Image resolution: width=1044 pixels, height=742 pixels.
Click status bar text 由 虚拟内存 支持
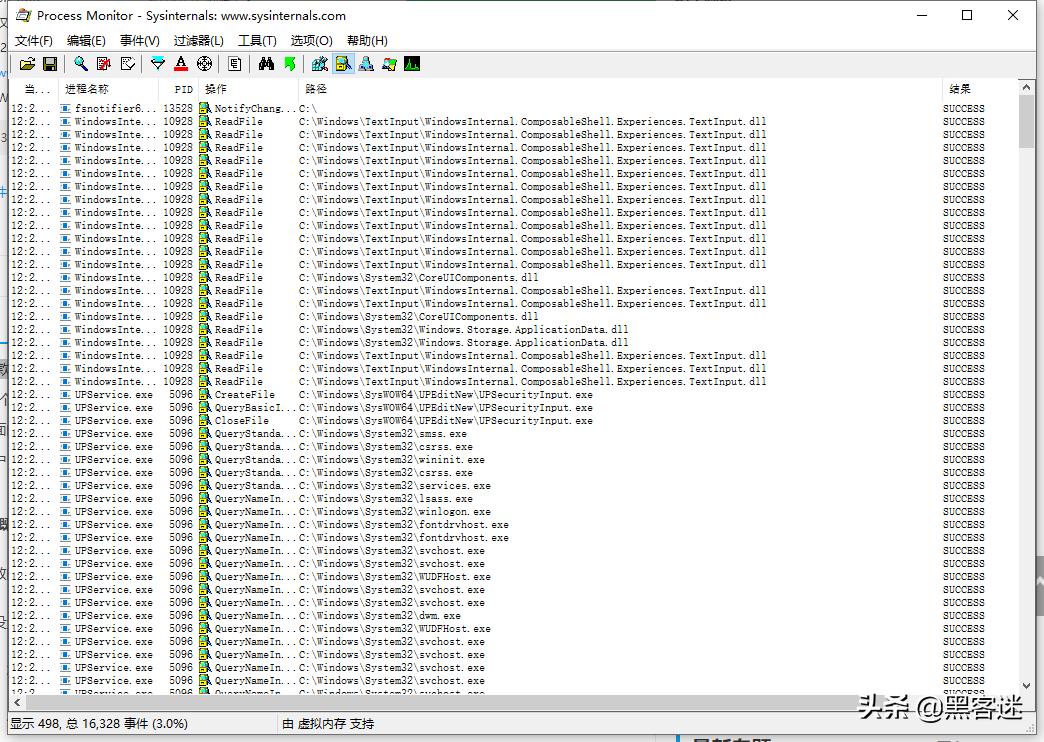(328, 723)
